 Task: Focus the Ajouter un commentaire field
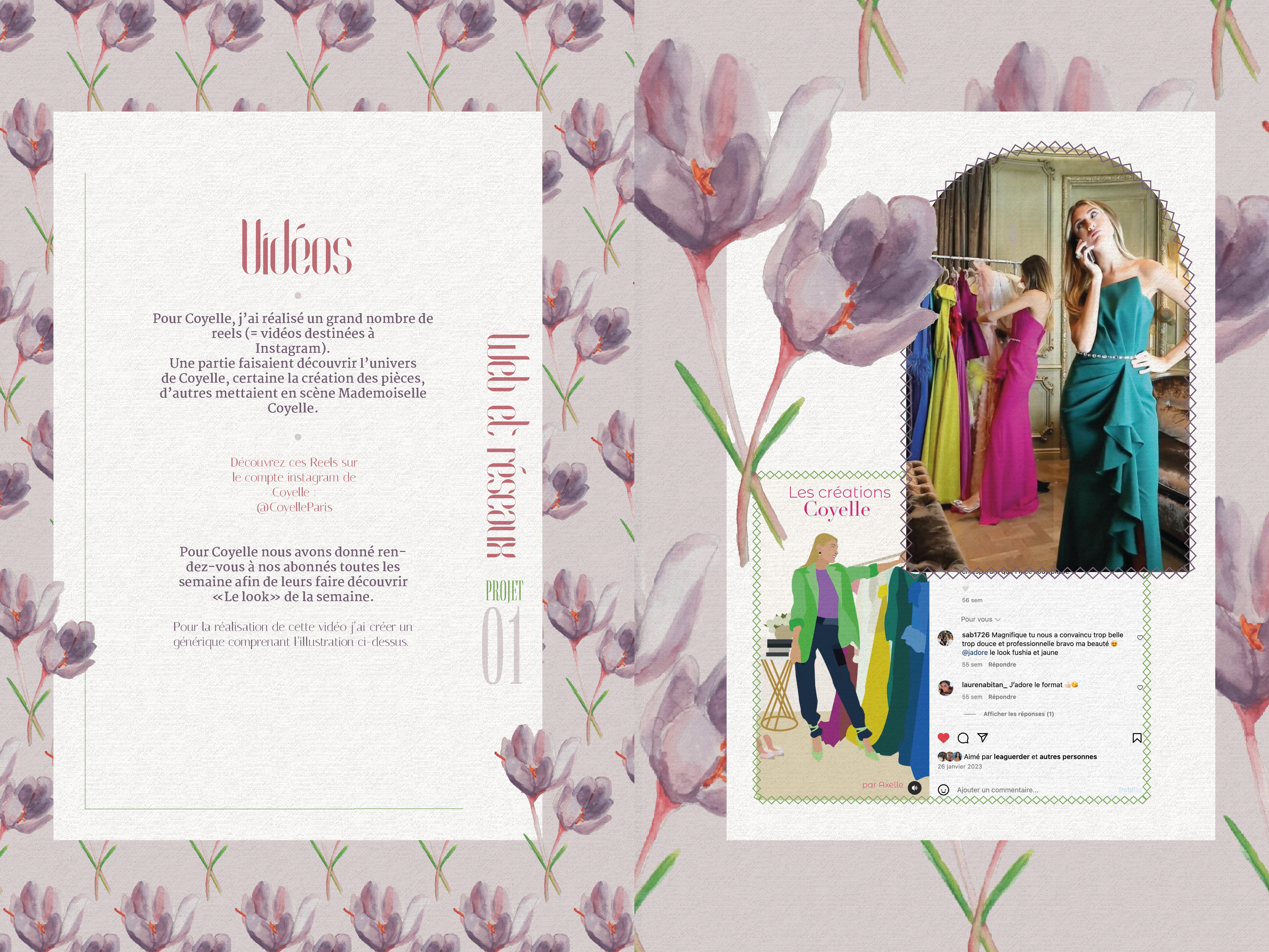[x=997, y=790]
